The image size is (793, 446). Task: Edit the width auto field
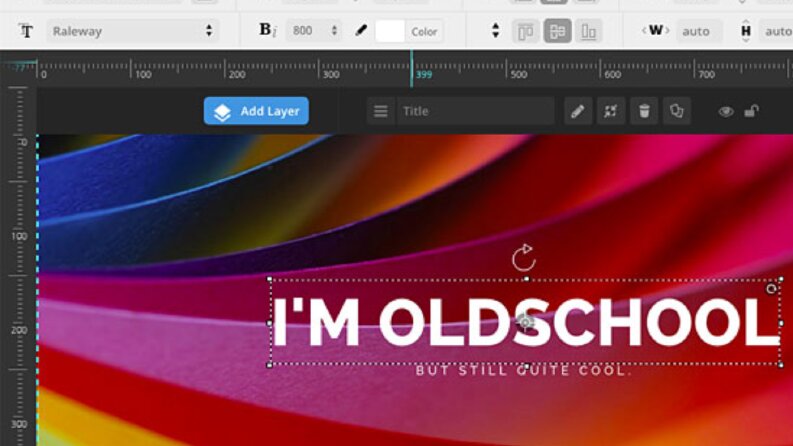click(699, 31)
